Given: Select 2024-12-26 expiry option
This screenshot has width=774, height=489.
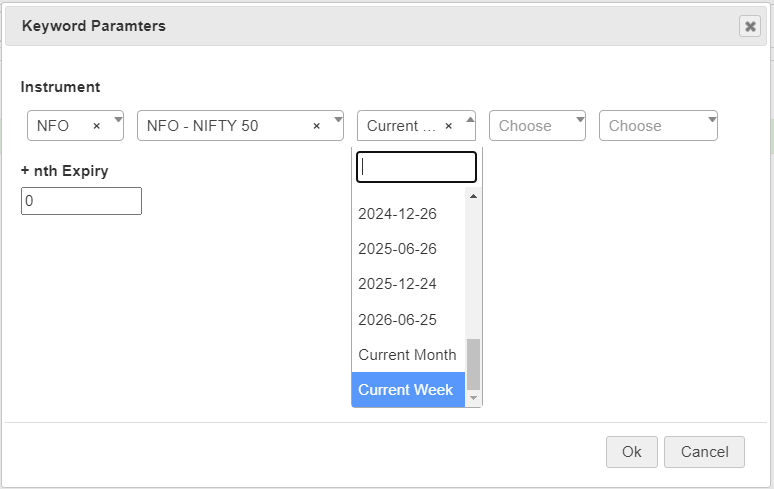Looking at the screenshot, I should coord(397,213).
